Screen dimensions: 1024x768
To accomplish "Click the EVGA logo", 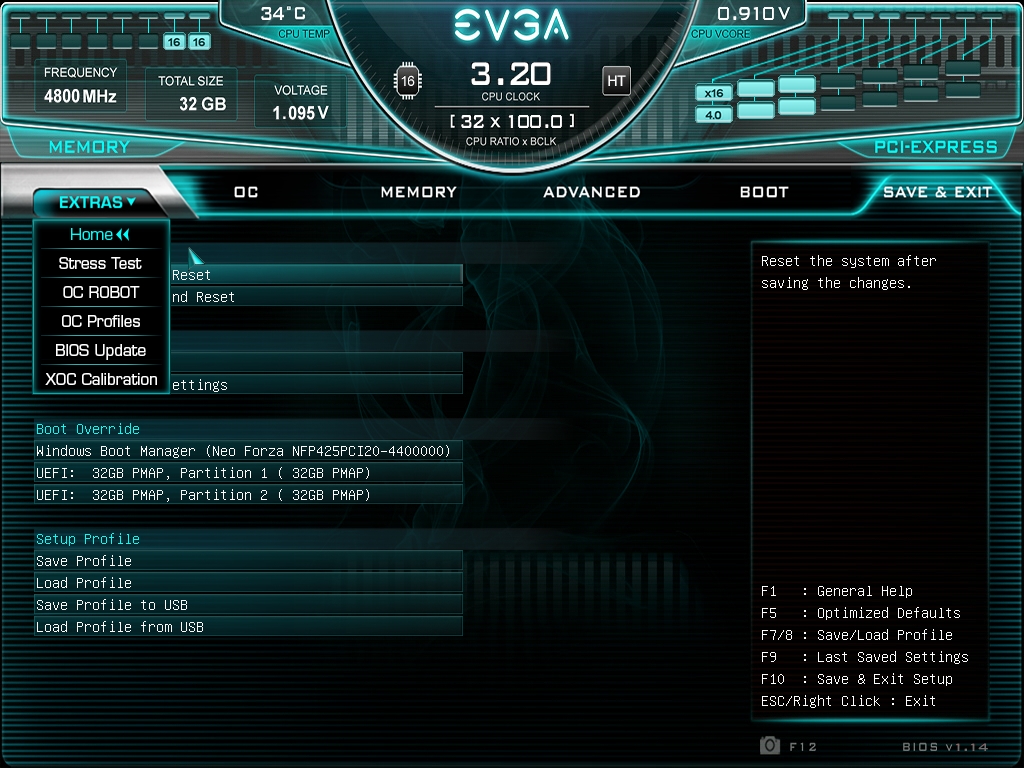I will click(x=511, y=25).
